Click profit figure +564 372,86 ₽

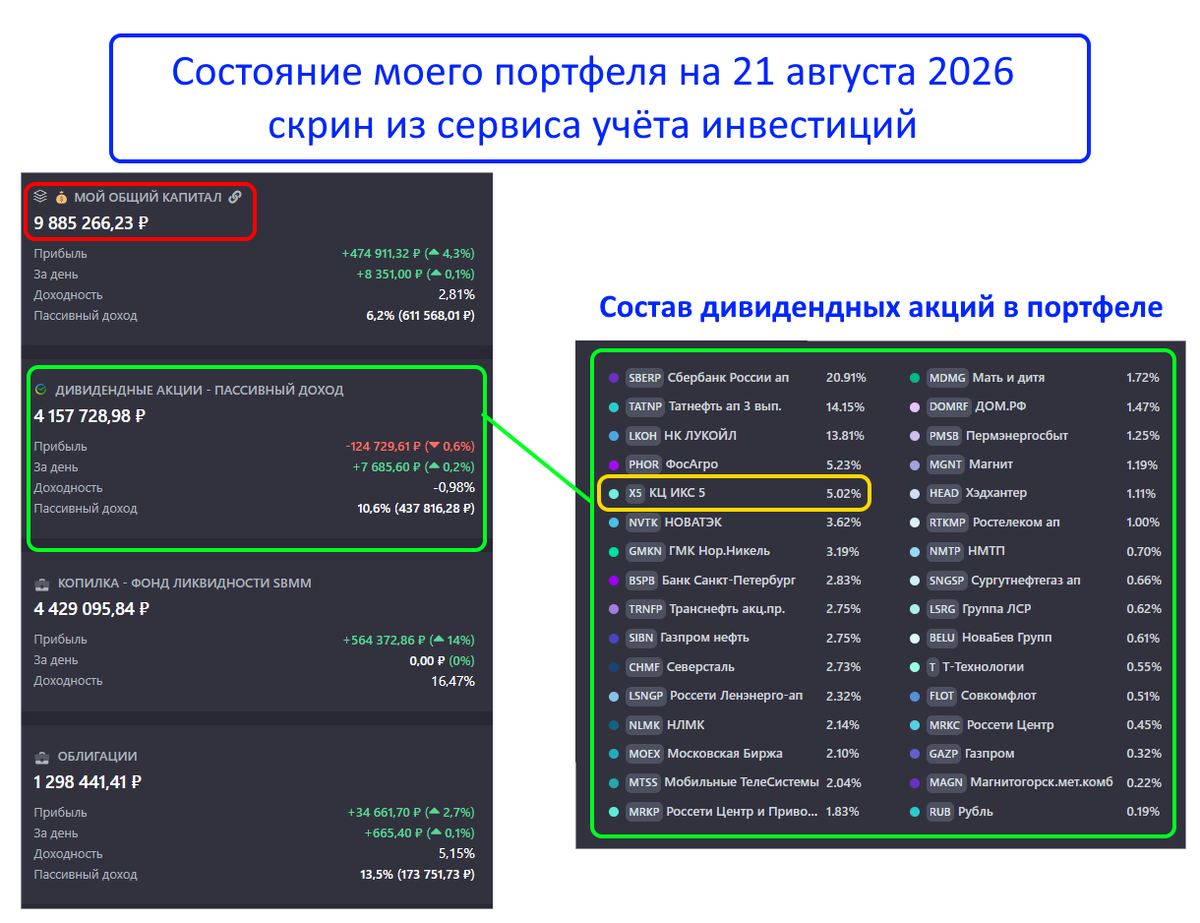click(x=385, y=640)
